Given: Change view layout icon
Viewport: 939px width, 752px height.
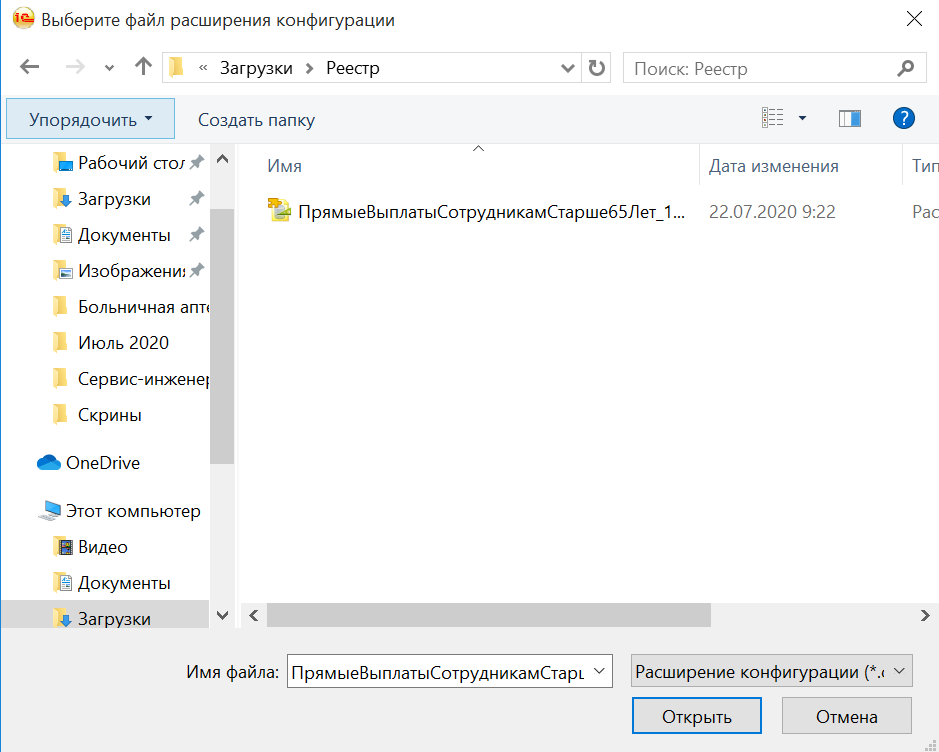Looking at the screenshot, I should pyautogui.click(x=773, y=119).
